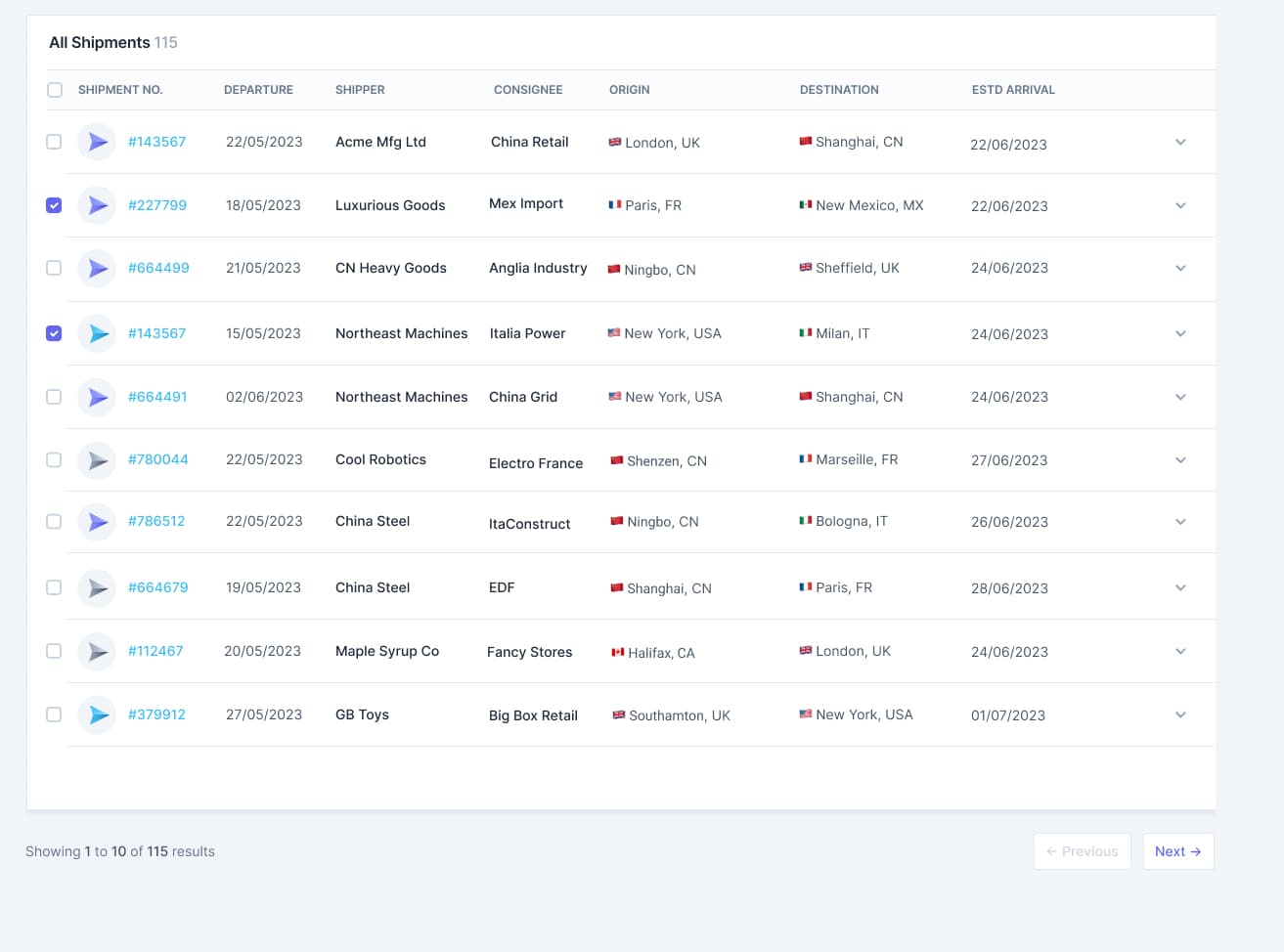The image size is (1284, 952).
Task: Uncheck the checkbox for shipment #227799
Action: pyautogui.click(x=54, y=205)
